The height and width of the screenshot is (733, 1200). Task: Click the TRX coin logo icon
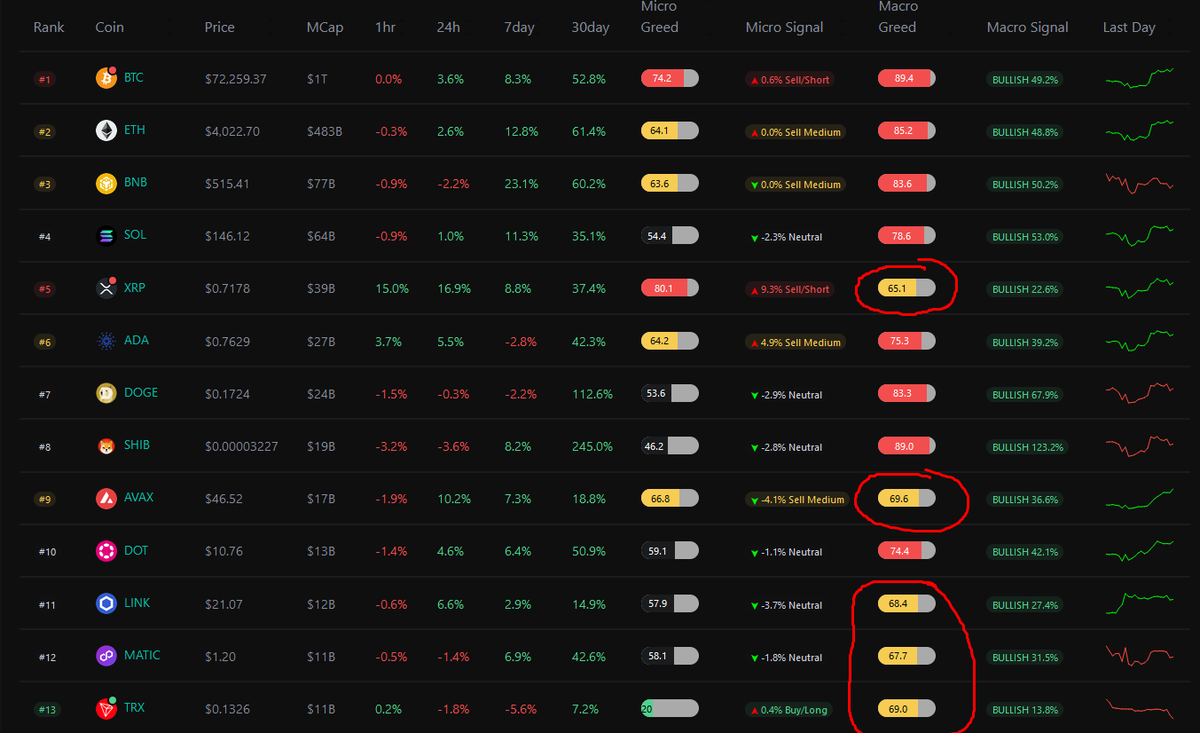click(106, 709)
